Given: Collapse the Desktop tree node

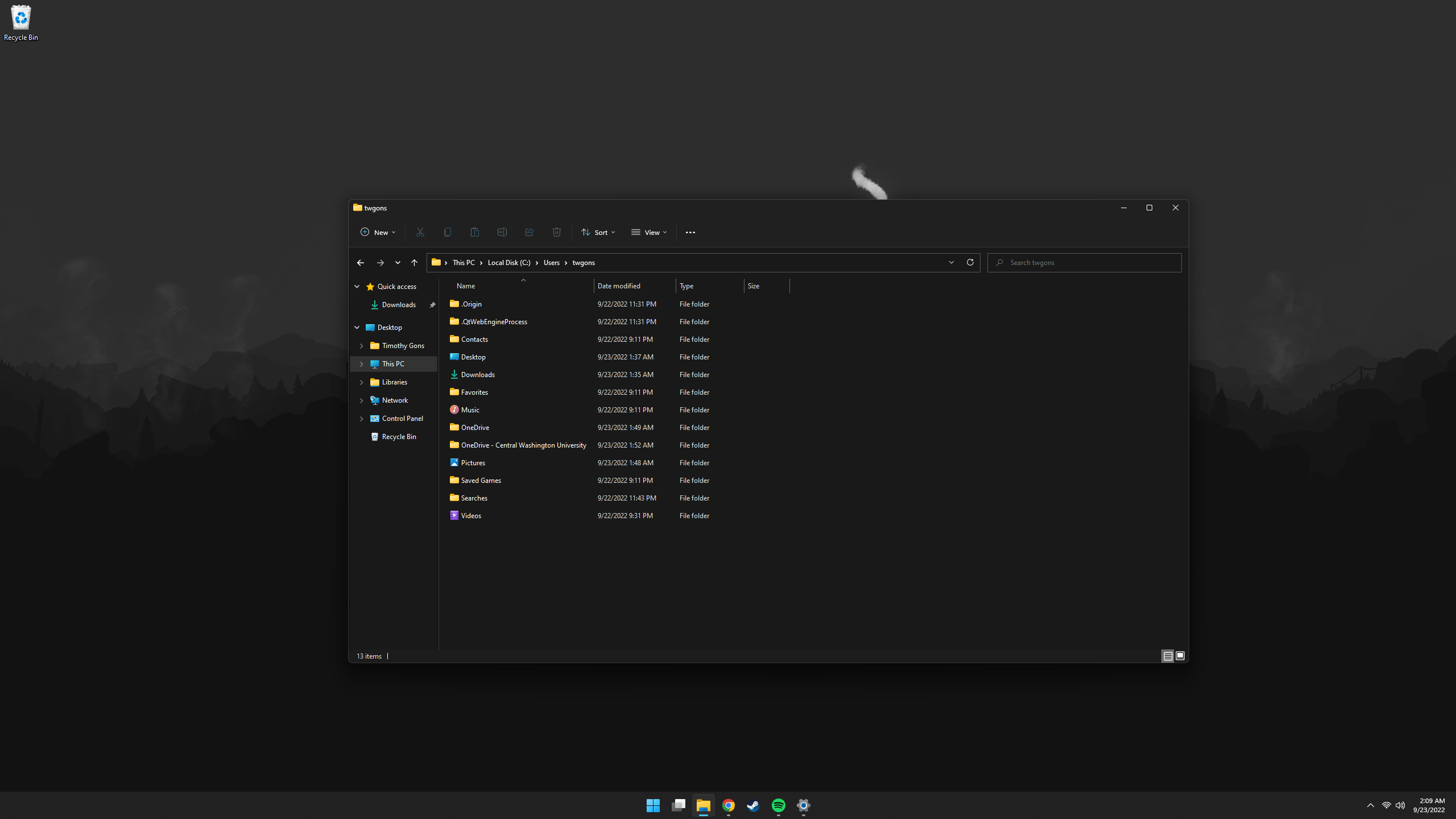Looking at the screenshot, I should [357, 328].
